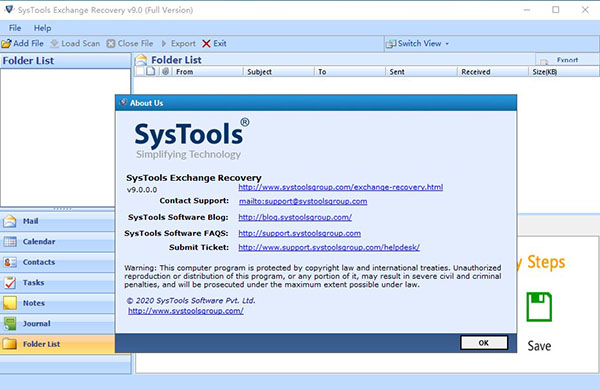Click the green Save floppy disk icon

point(539,307)
